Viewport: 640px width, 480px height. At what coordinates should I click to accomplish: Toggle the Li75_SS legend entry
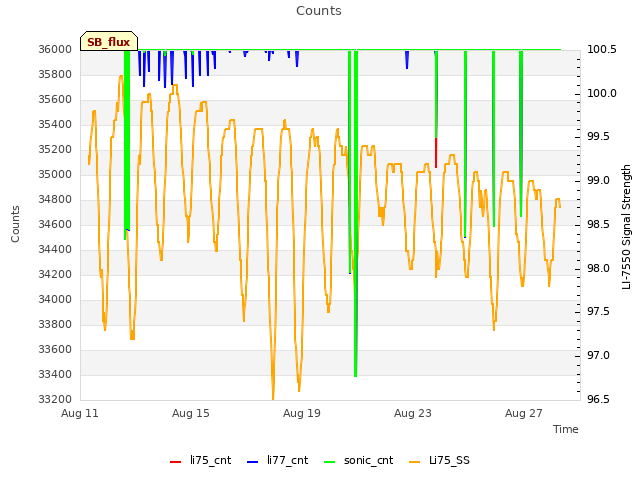coord(439,460)
